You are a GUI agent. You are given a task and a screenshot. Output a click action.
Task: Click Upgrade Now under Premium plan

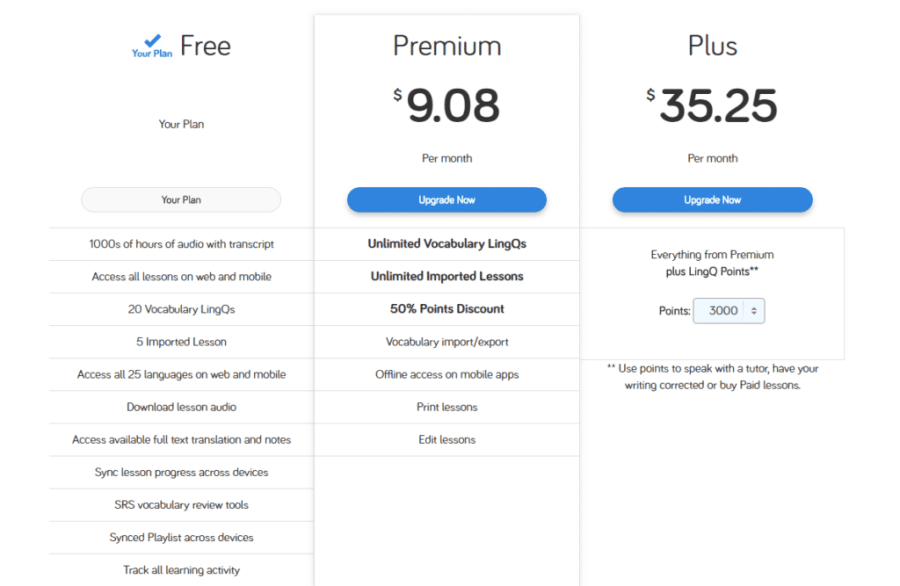[446, 200]
